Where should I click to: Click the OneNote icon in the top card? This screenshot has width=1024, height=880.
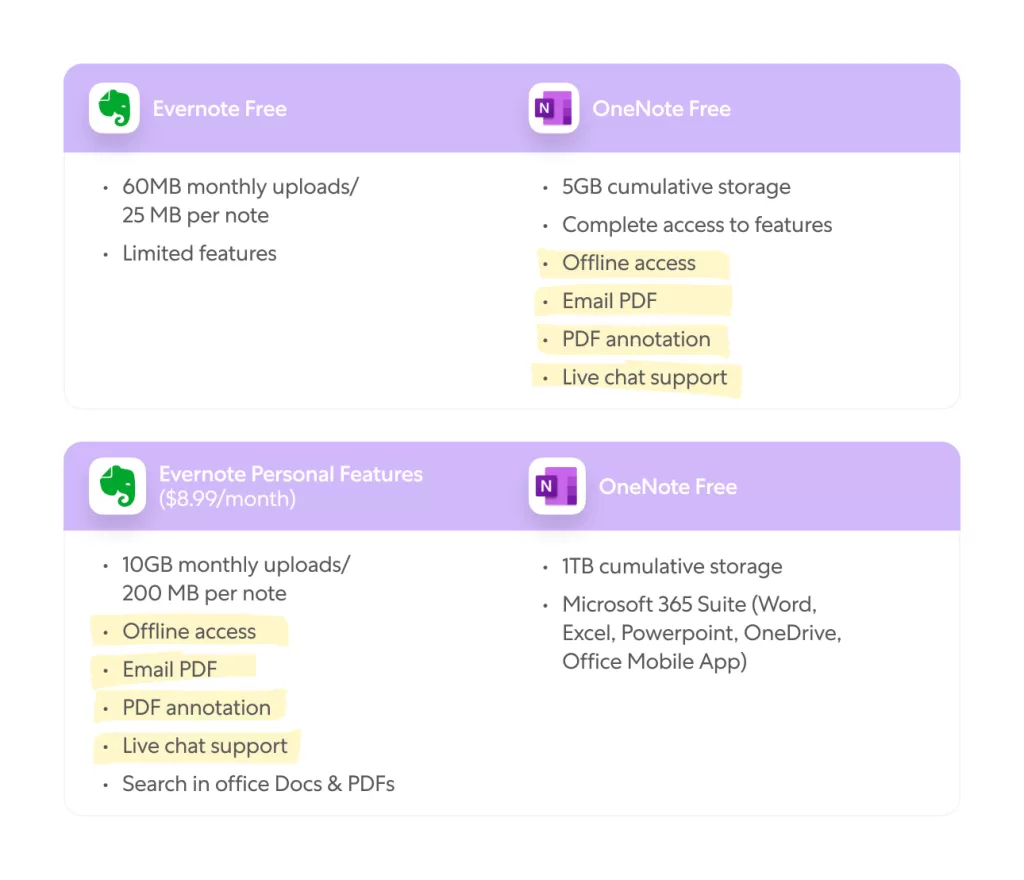(x=554, y=108)
